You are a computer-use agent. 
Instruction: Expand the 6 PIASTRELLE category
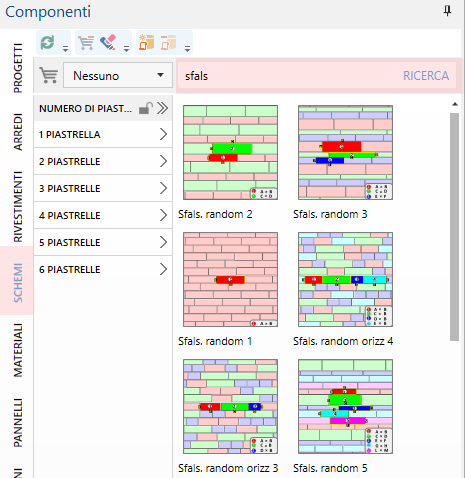103,269
